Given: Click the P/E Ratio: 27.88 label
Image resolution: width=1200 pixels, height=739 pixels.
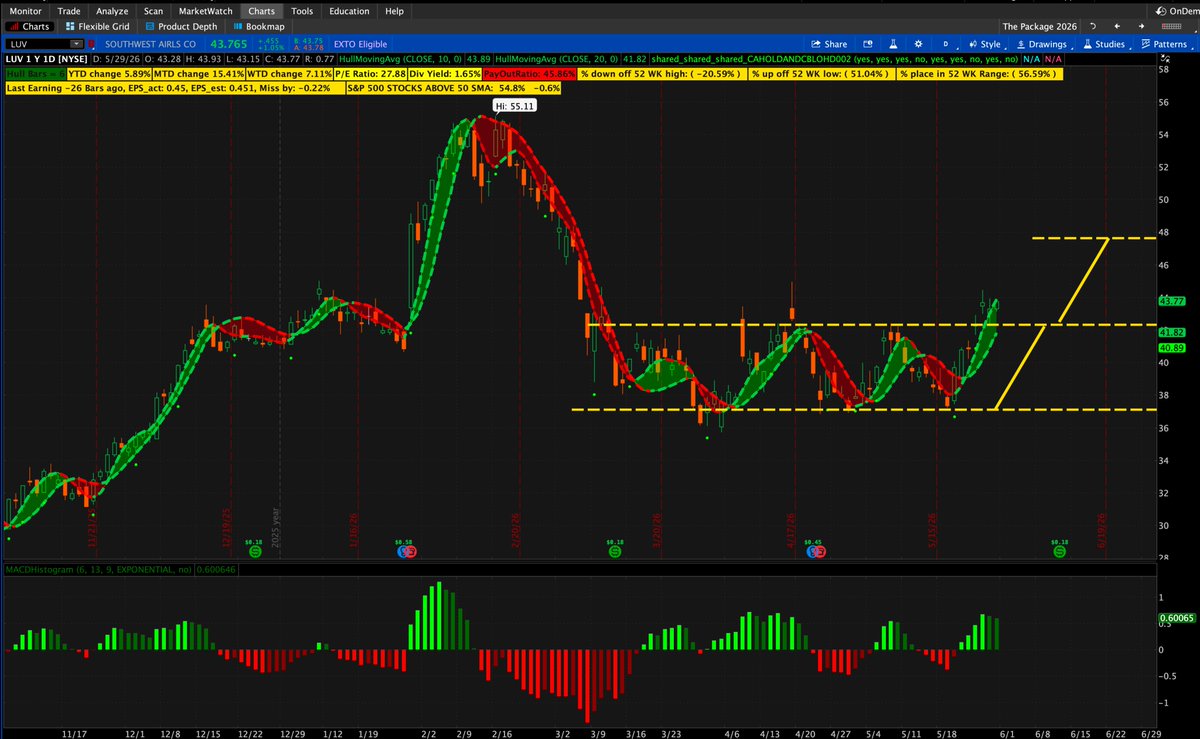Looking at the screenshot, I should click(x=372, y=74).
